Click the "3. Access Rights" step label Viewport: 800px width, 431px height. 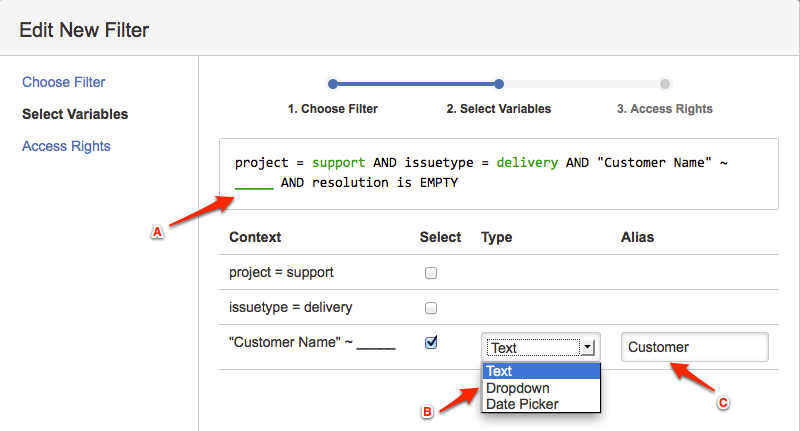(x=665, y=108)
